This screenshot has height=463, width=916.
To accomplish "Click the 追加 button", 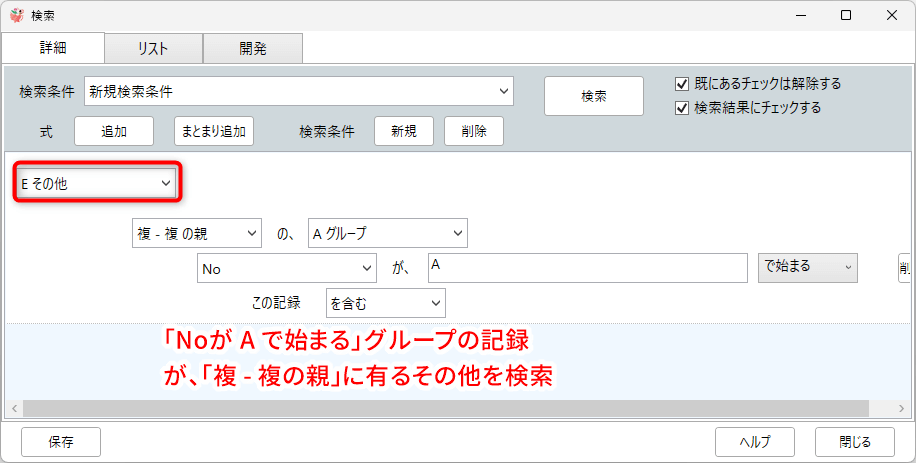I will pyautogui.click(x=113, y=131).
